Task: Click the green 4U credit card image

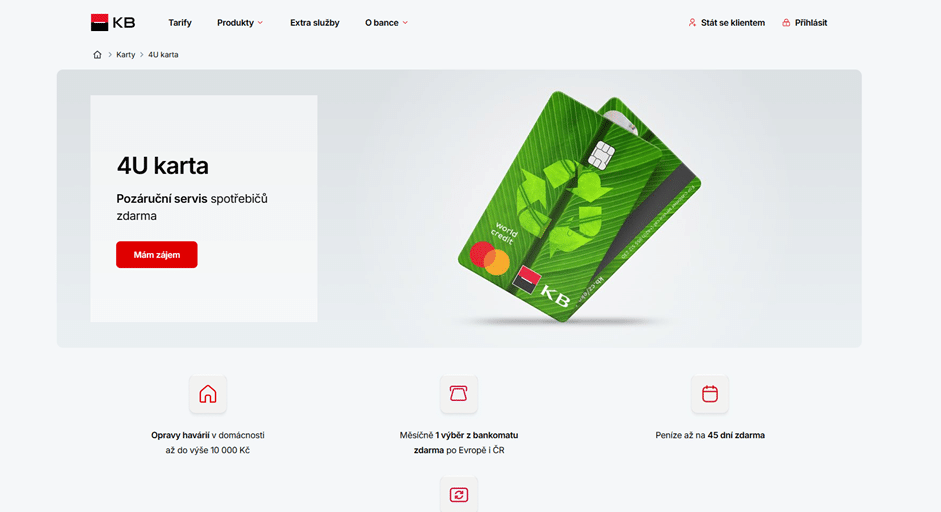Action: 579,206
